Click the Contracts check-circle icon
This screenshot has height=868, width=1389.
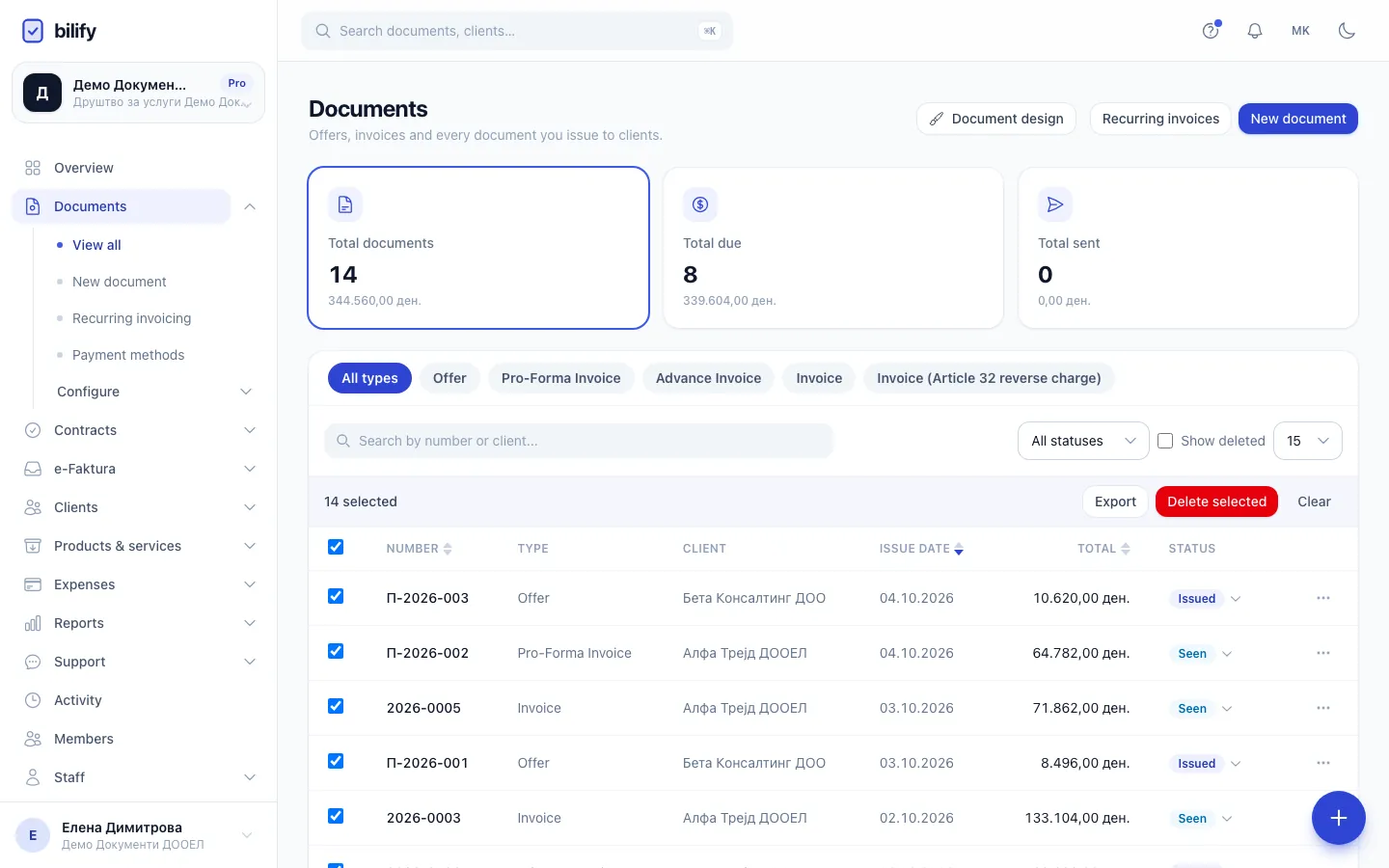click(33, 430)
